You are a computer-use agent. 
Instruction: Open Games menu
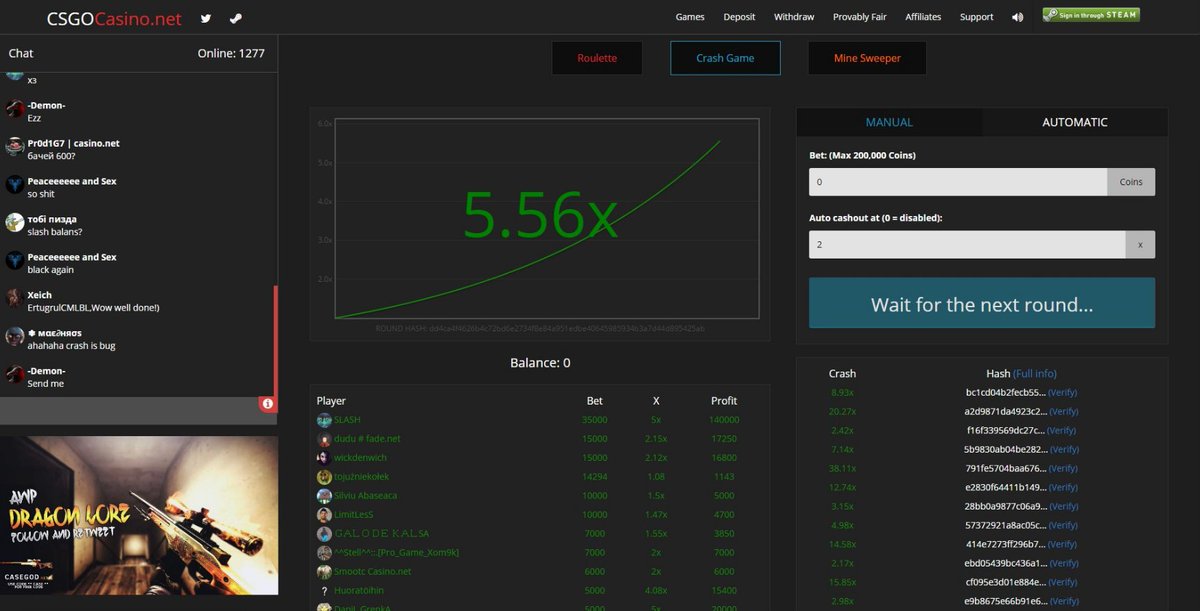pos(690,17)
